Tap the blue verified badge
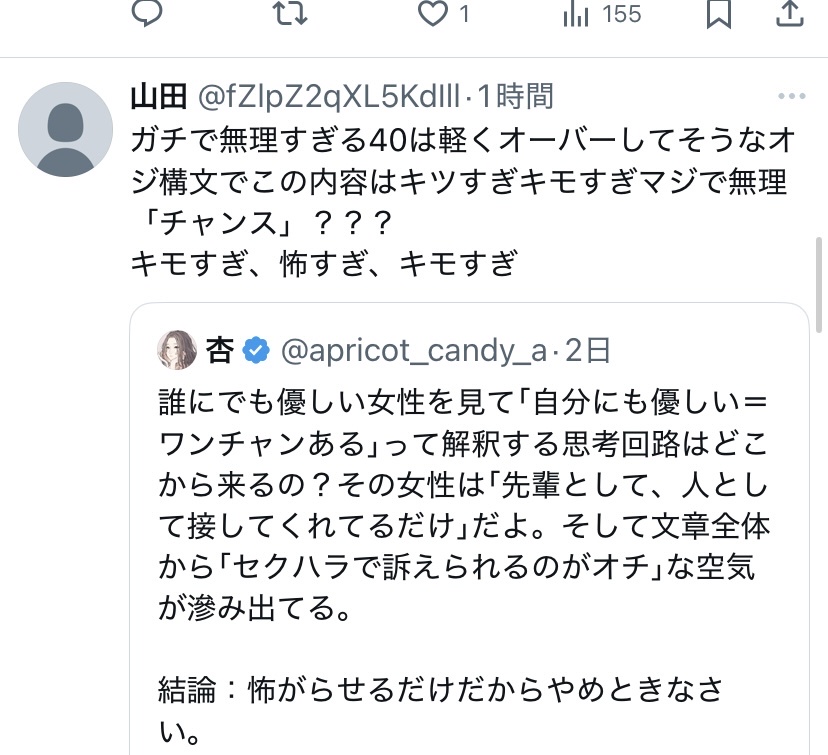Viewport: 828px width, 755px height. [257, 350]
